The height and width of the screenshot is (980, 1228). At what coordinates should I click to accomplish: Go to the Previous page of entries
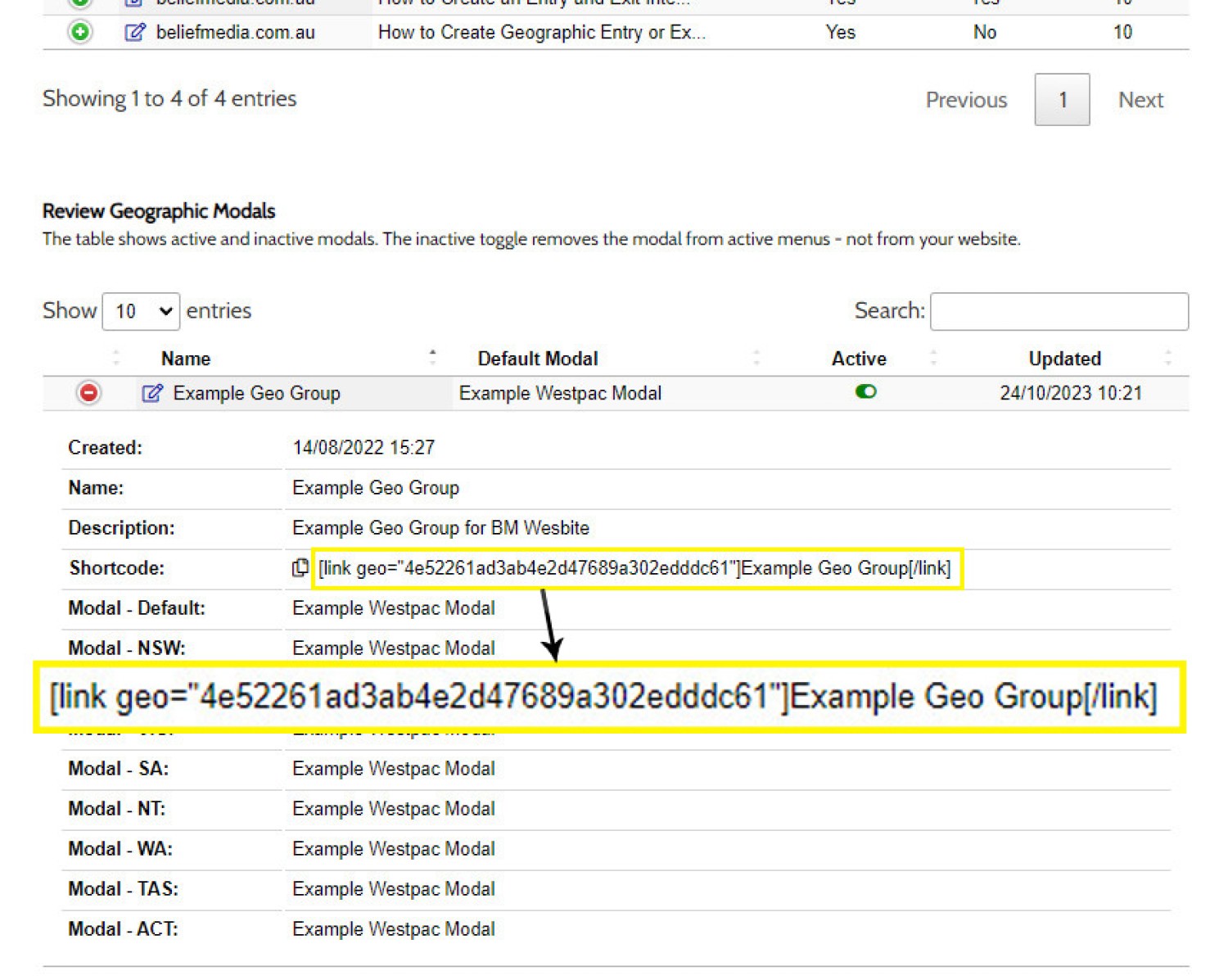(966, 100)
